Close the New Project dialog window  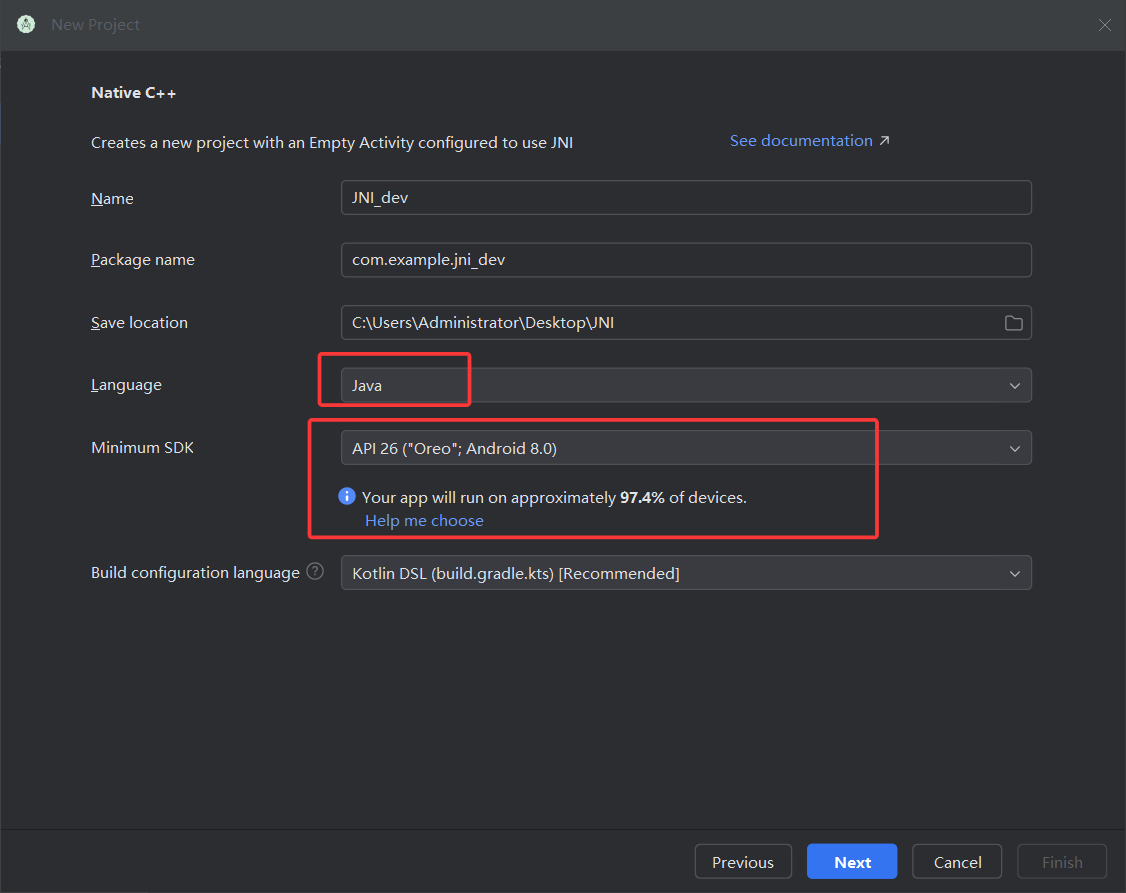(x=1104, y=25)
